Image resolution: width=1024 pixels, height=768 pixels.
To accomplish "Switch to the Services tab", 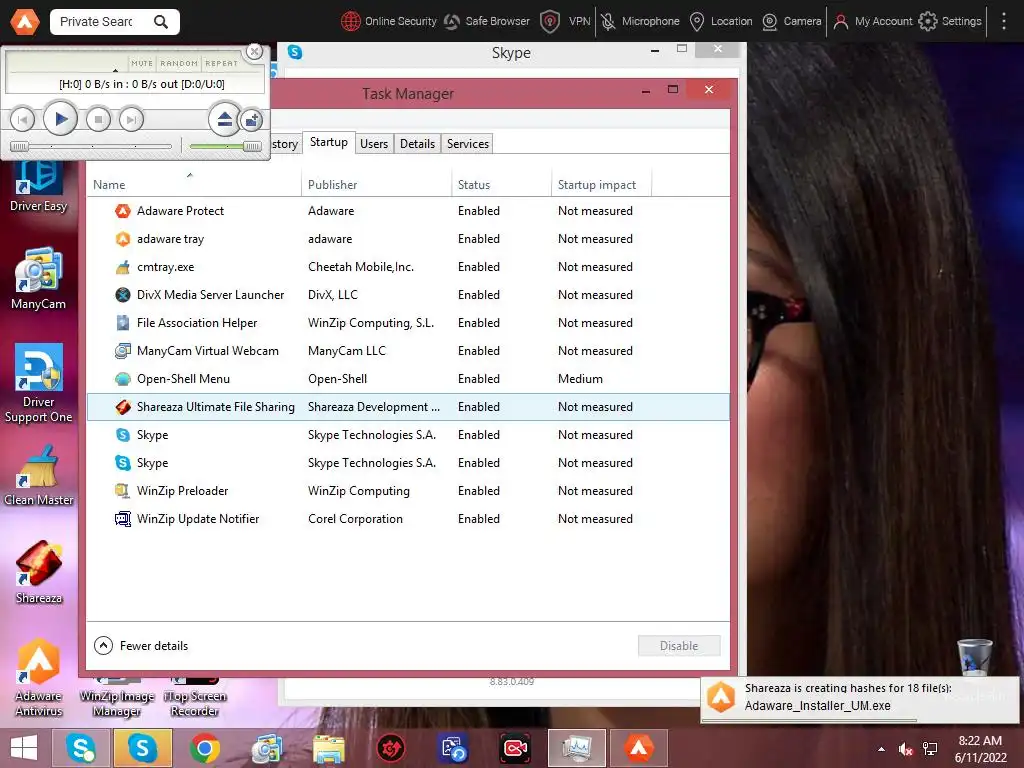I will coord(468,144).
